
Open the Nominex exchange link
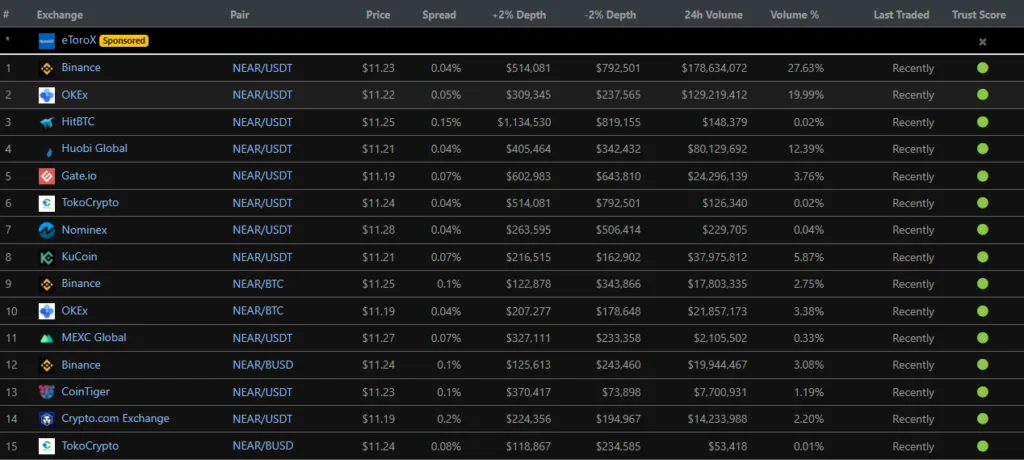point(84,230)
